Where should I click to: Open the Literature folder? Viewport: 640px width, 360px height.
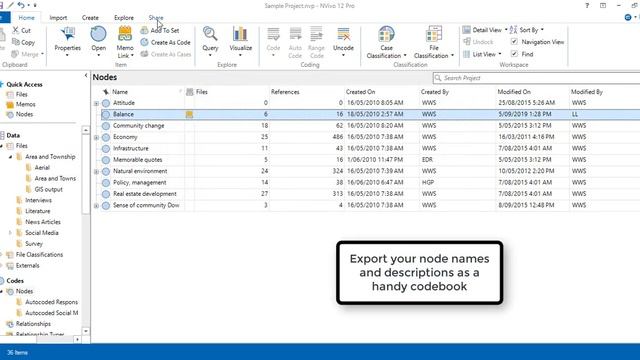click(x=33, y=211)
